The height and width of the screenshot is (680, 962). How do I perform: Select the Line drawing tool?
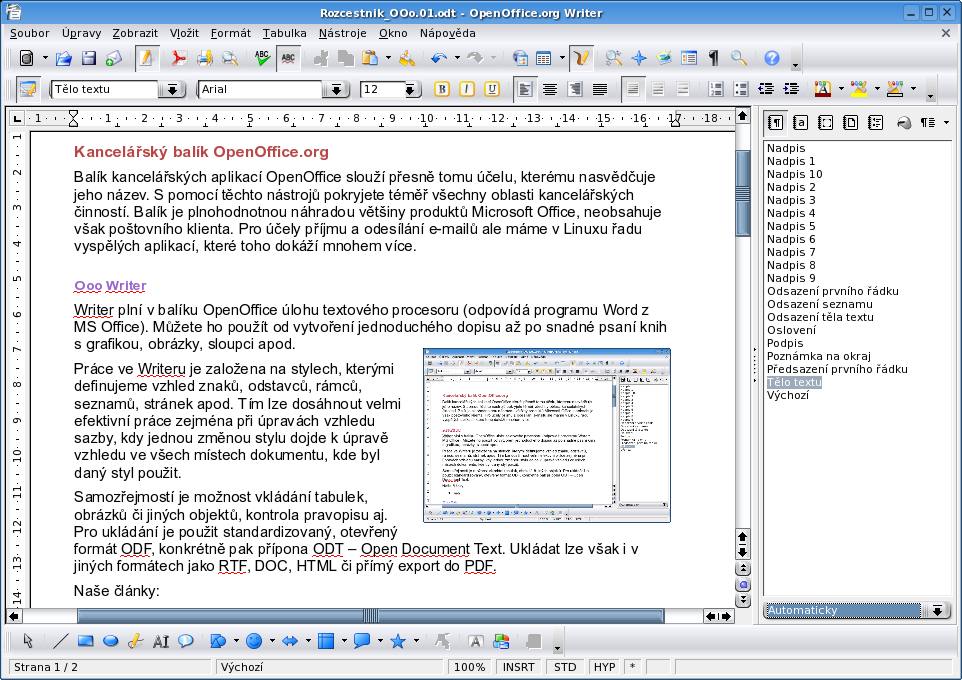[x=60, y=641]
